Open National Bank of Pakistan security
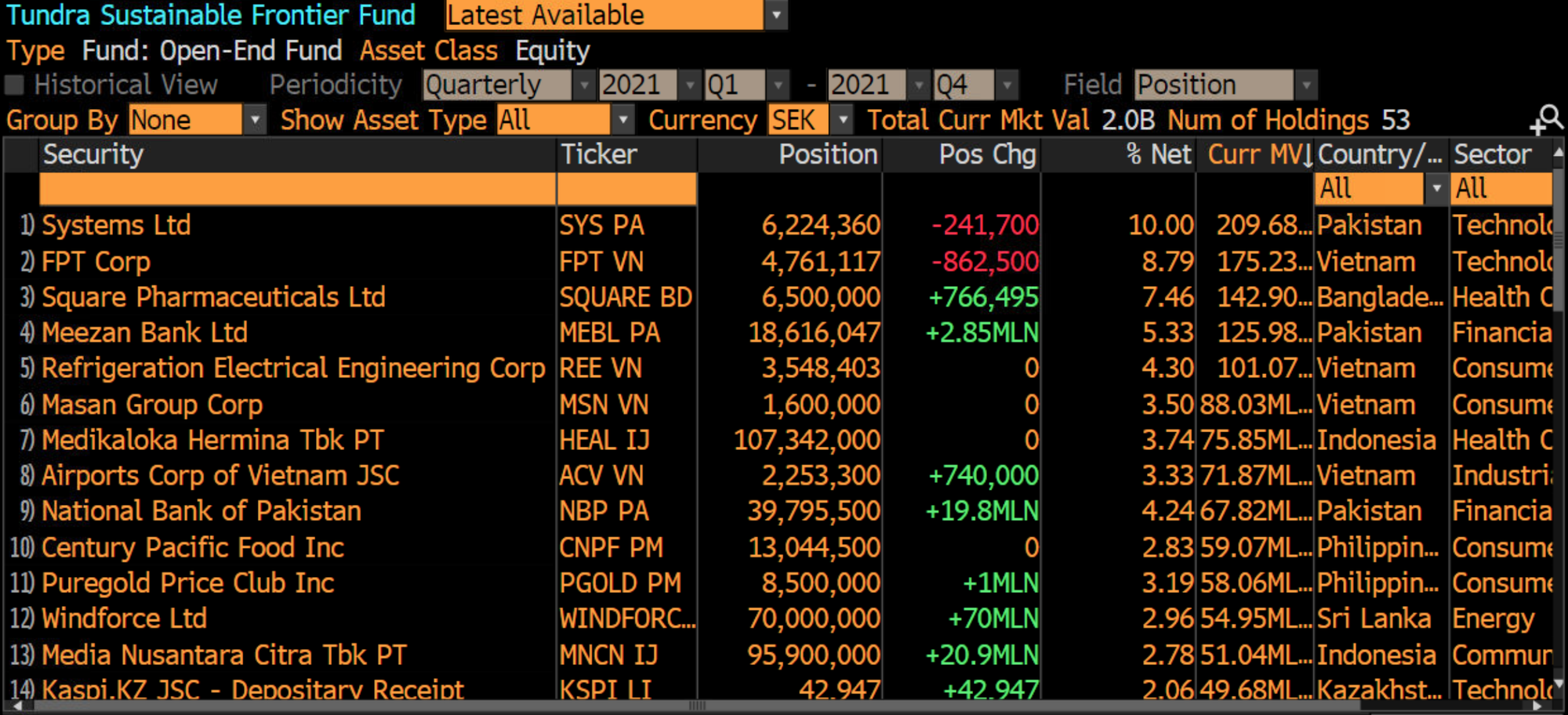The height and width of the screenshot is (715, 1568). (201, 511)
